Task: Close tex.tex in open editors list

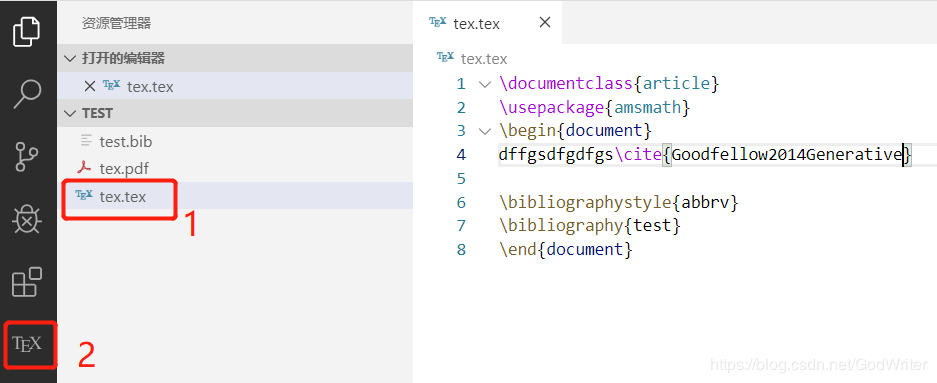Action: (90, 87)
